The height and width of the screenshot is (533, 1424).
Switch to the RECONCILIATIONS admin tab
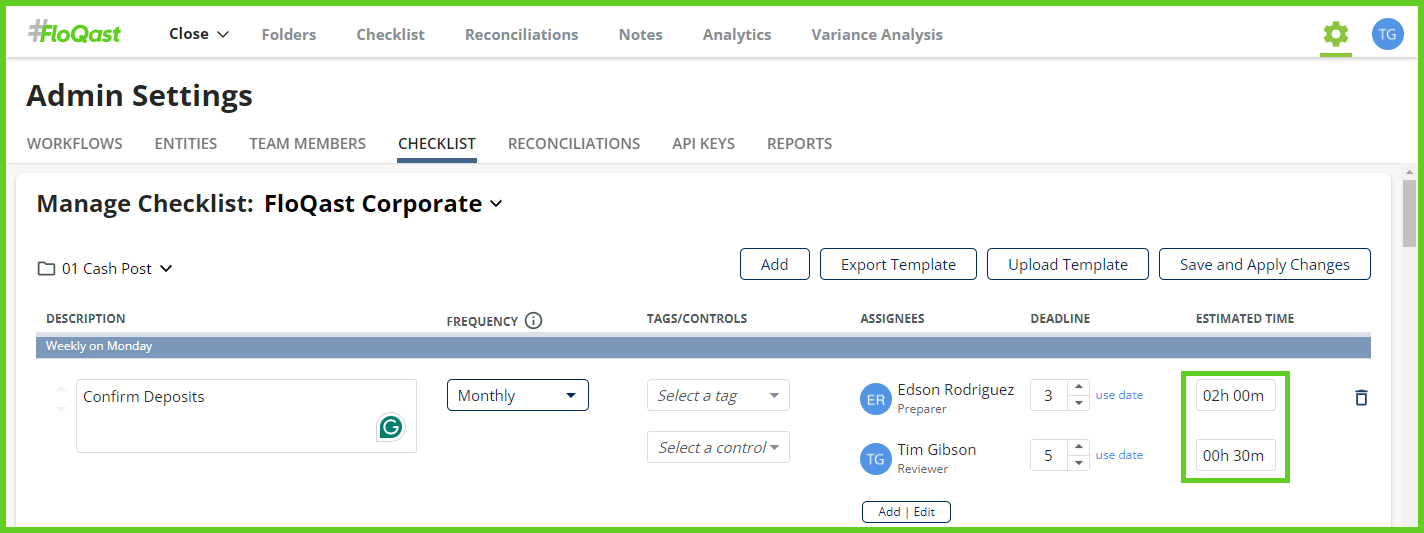(574, 143)
